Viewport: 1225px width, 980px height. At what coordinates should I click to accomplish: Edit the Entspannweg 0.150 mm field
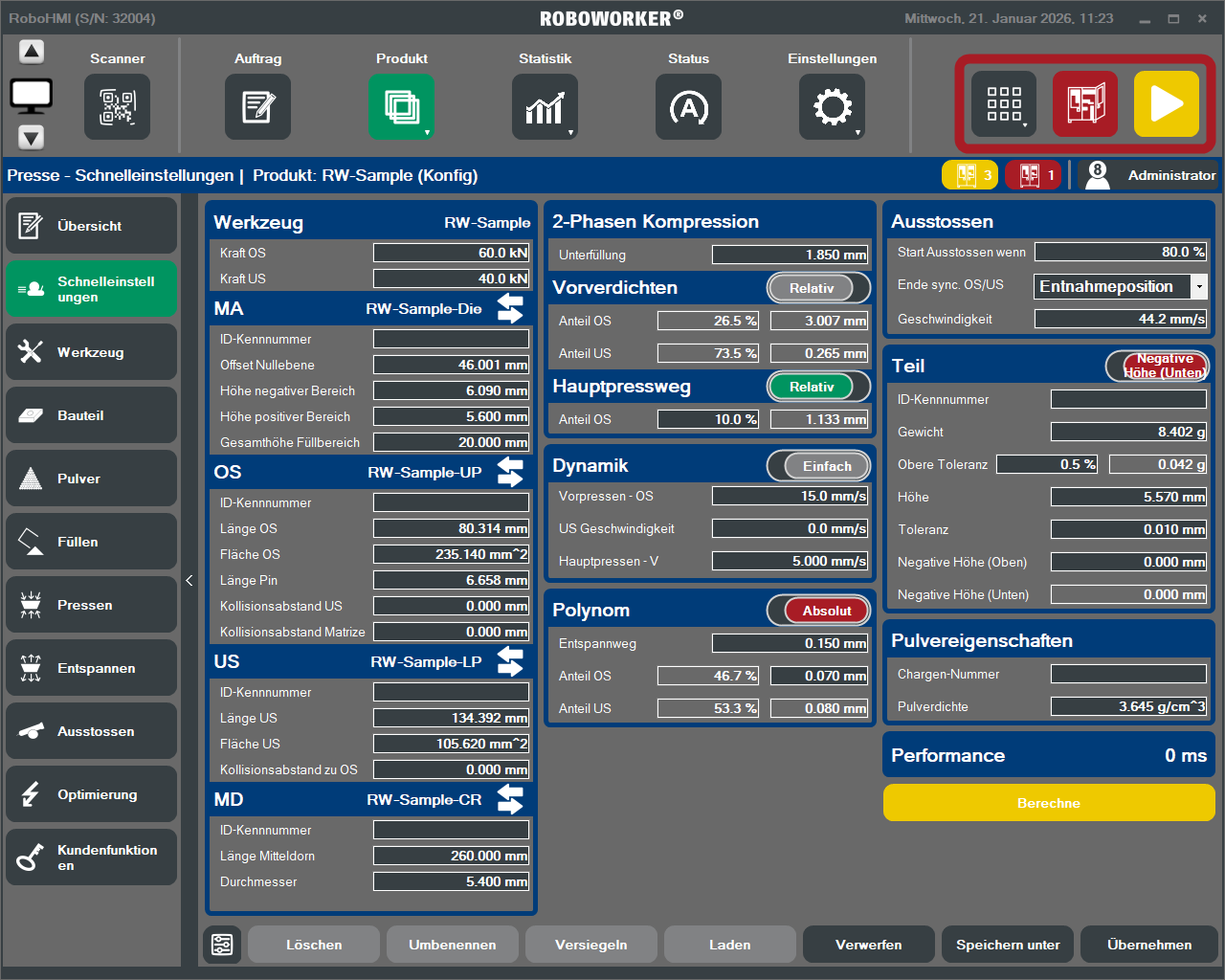click(x=790, y=643)
